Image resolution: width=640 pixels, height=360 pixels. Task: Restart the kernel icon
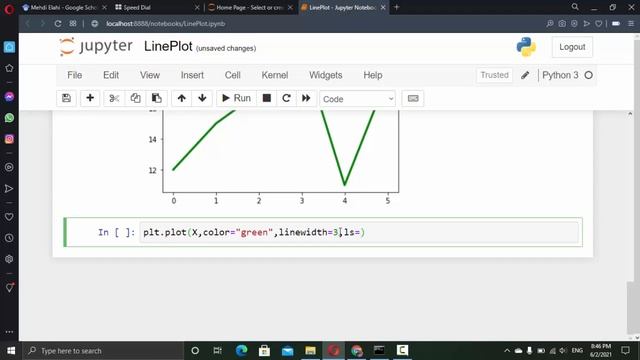click(286, 98)
